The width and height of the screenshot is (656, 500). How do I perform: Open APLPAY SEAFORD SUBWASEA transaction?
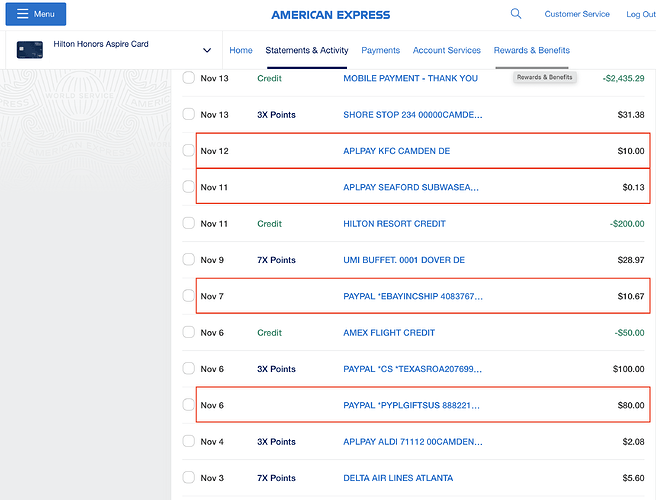click(411, 187)
